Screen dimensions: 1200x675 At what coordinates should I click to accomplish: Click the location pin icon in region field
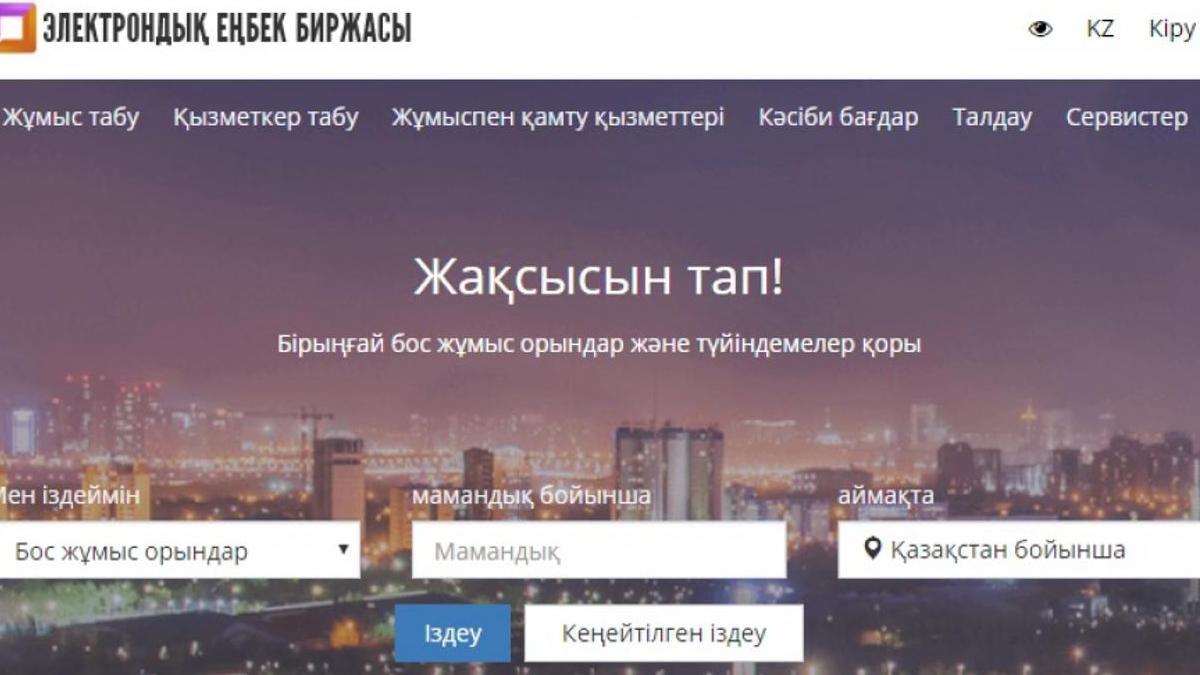[x=872, y=549]
